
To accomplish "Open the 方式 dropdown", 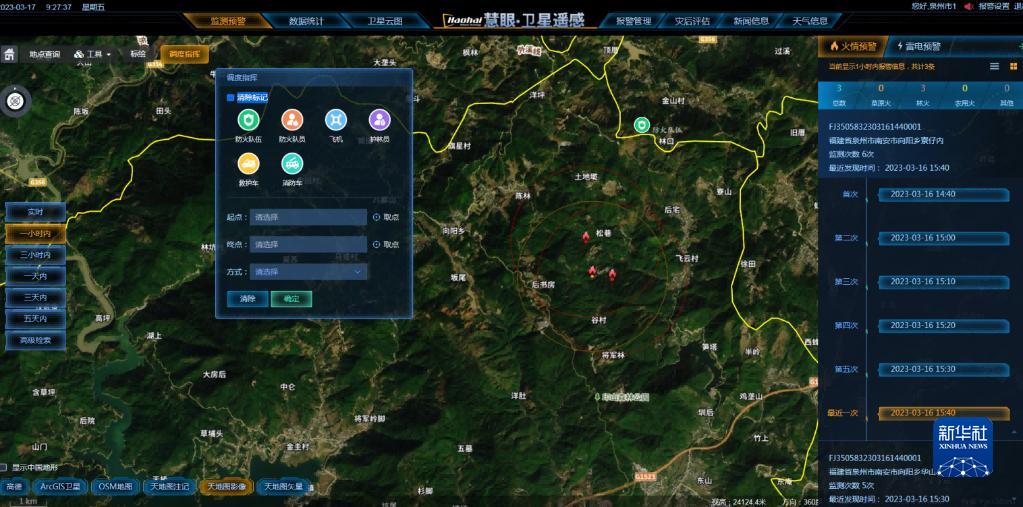I will pyautogui.click(x=308, y=271).
